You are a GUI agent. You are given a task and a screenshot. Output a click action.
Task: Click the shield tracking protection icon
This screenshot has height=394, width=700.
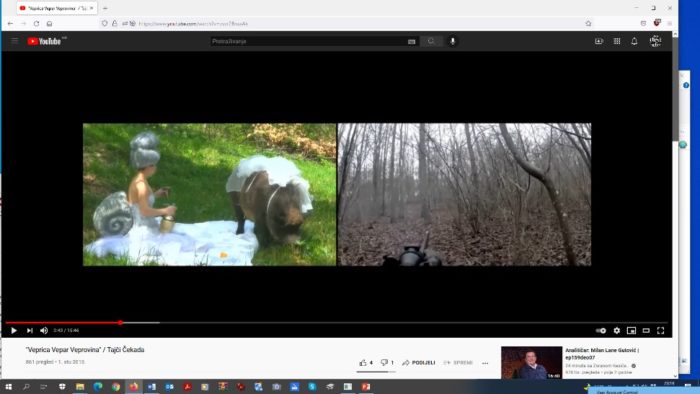[x=104, y=24]
